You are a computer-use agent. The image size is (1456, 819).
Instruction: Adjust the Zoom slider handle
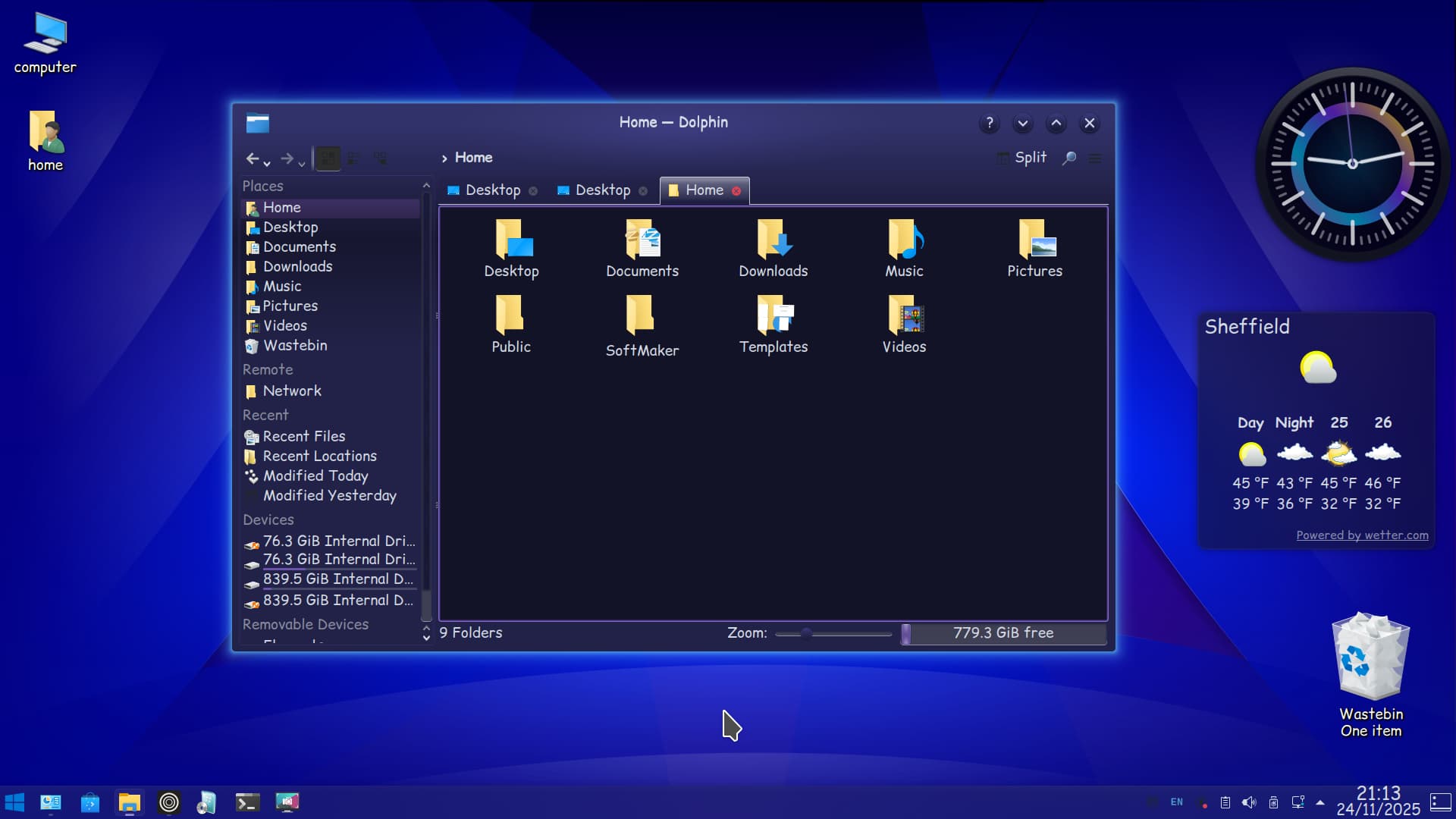click(x=806, y=633)
